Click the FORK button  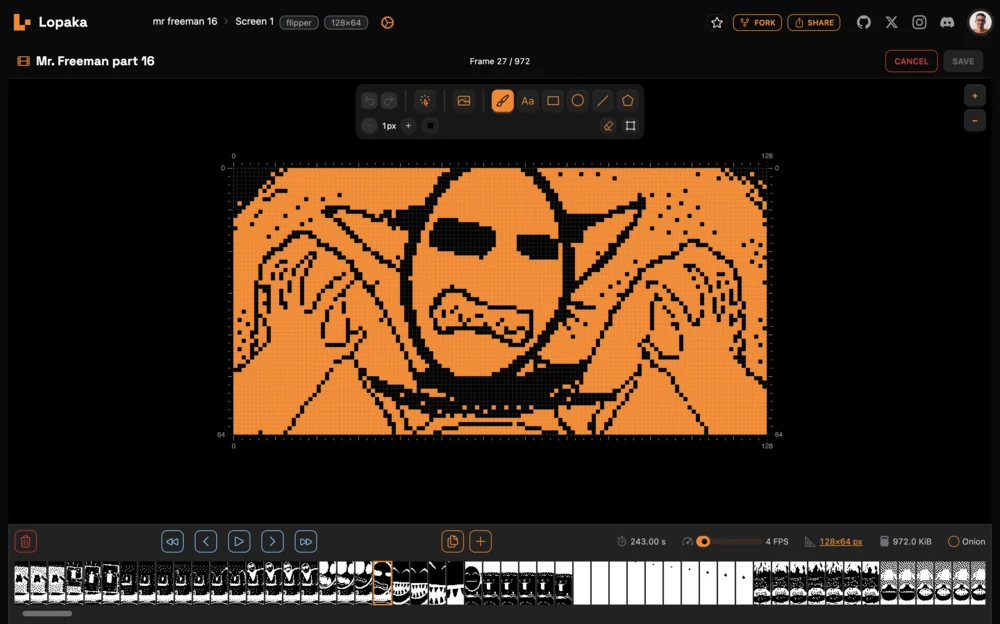tap(757, 22)
